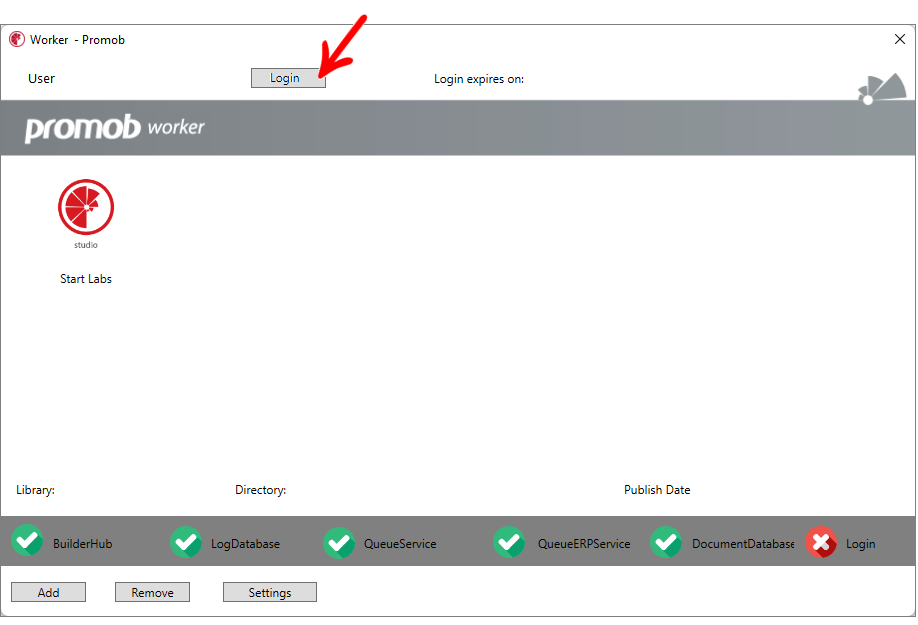This screenshot has width=918, height=625.
Task: Click the BuilderHub green check status icon
Action: 27,541
